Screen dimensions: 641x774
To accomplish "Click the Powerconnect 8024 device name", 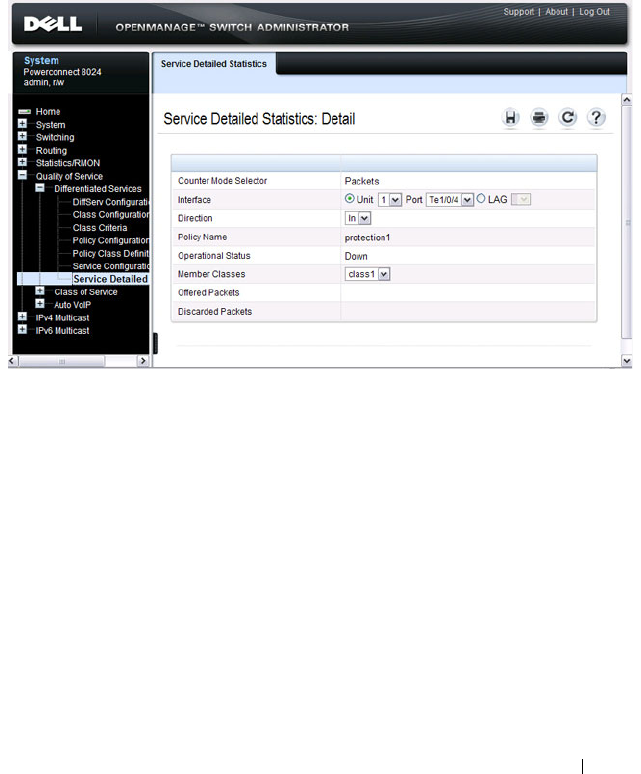I will 62,72.
